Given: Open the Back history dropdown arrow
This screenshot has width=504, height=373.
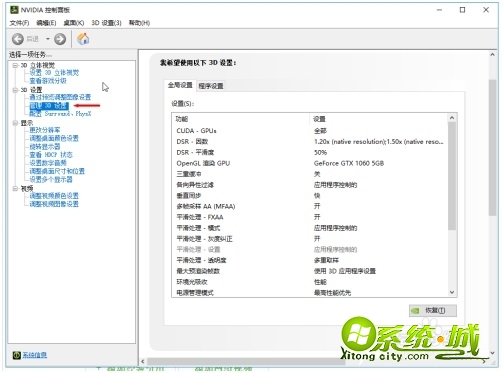Looking at the screenshot, I should click(48, 39).
